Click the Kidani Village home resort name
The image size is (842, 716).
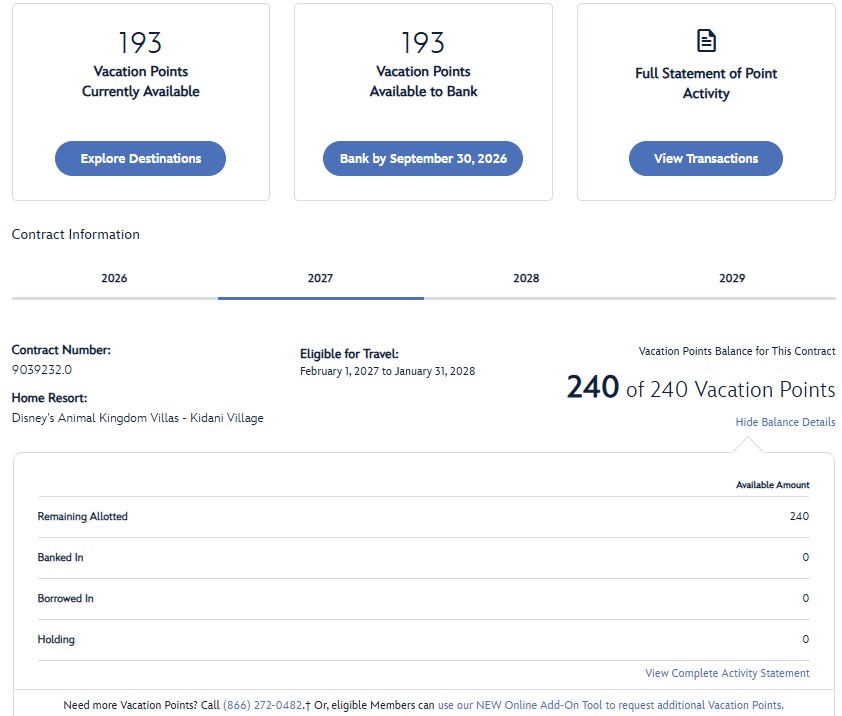tap(137, 418)
